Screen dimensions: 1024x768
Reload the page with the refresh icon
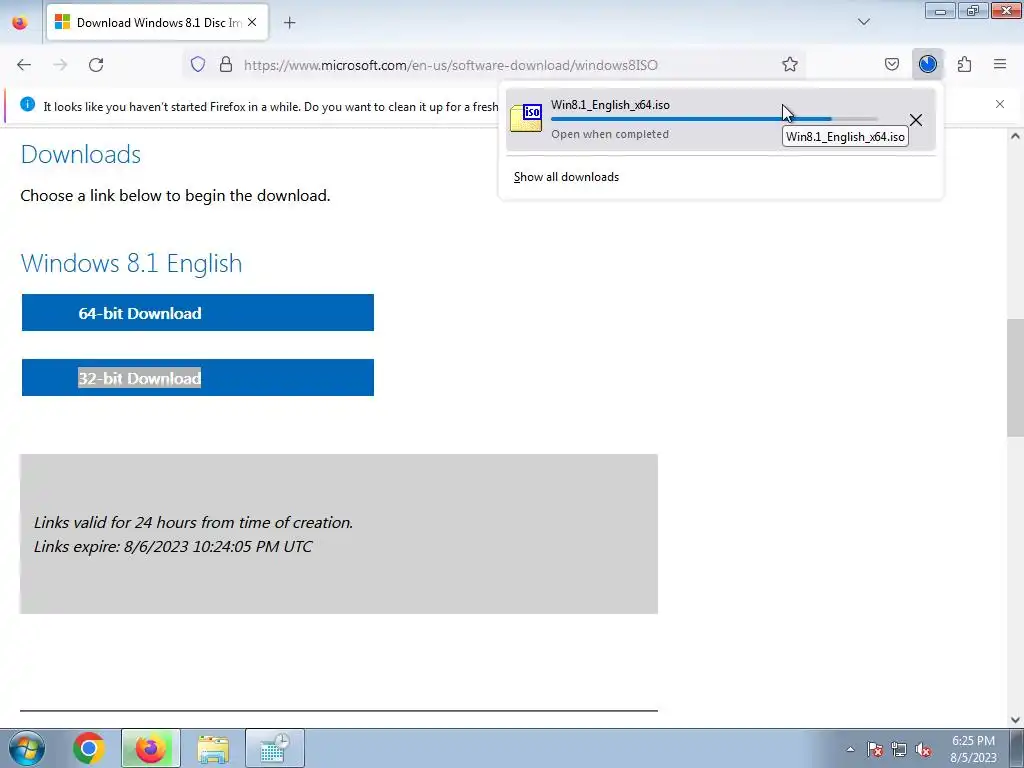tap(96, 65)
